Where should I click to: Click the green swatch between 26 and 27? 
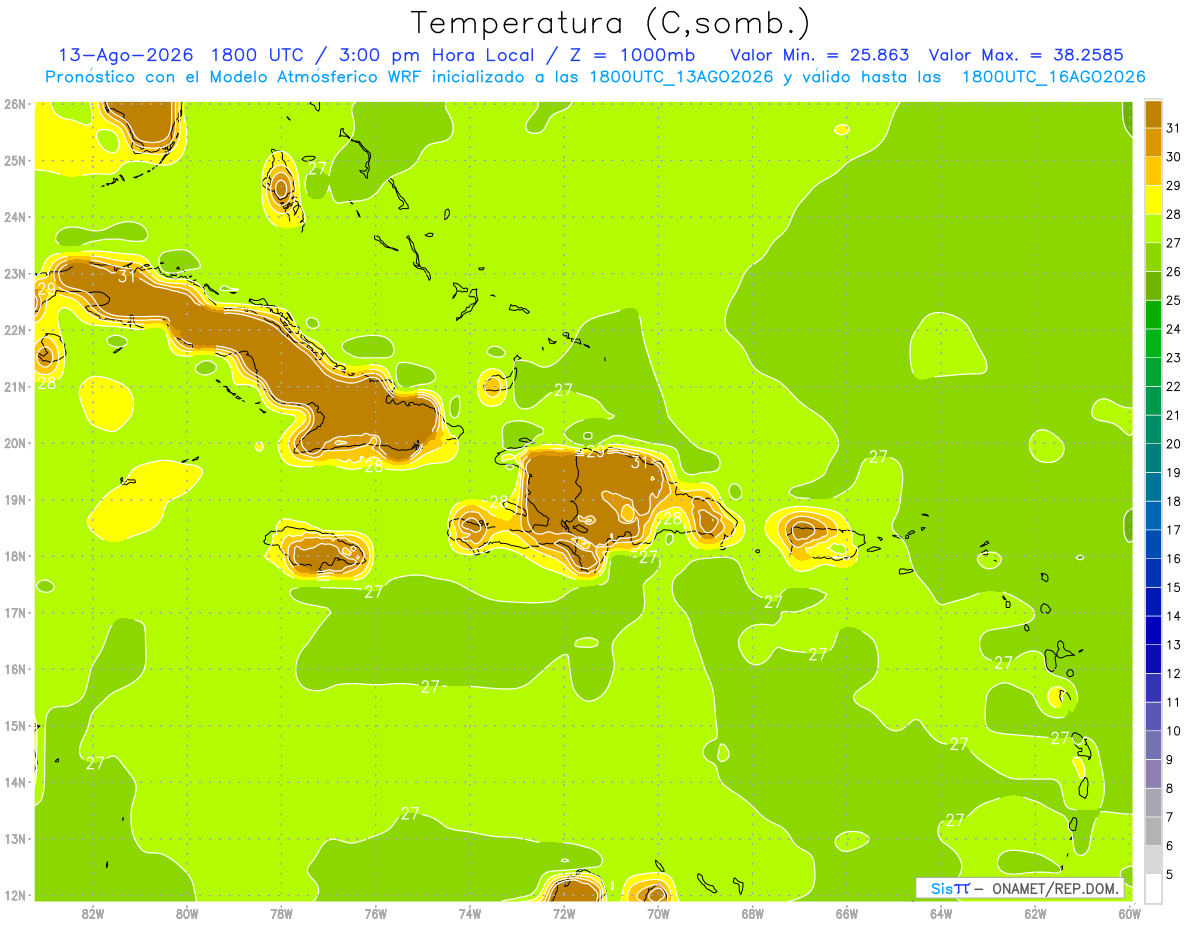click(x=1153, y=257)
